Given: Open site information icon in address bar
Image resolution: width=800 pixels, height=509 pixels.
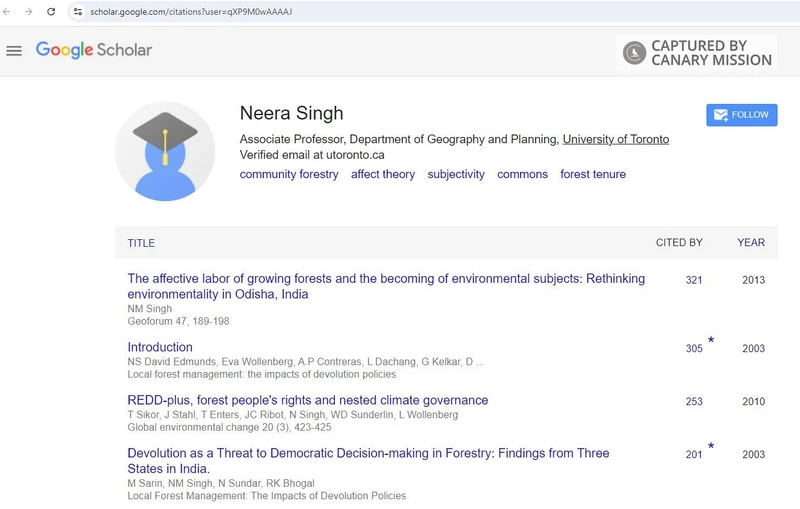Looking at the screenshot, I should coord(78,11).
